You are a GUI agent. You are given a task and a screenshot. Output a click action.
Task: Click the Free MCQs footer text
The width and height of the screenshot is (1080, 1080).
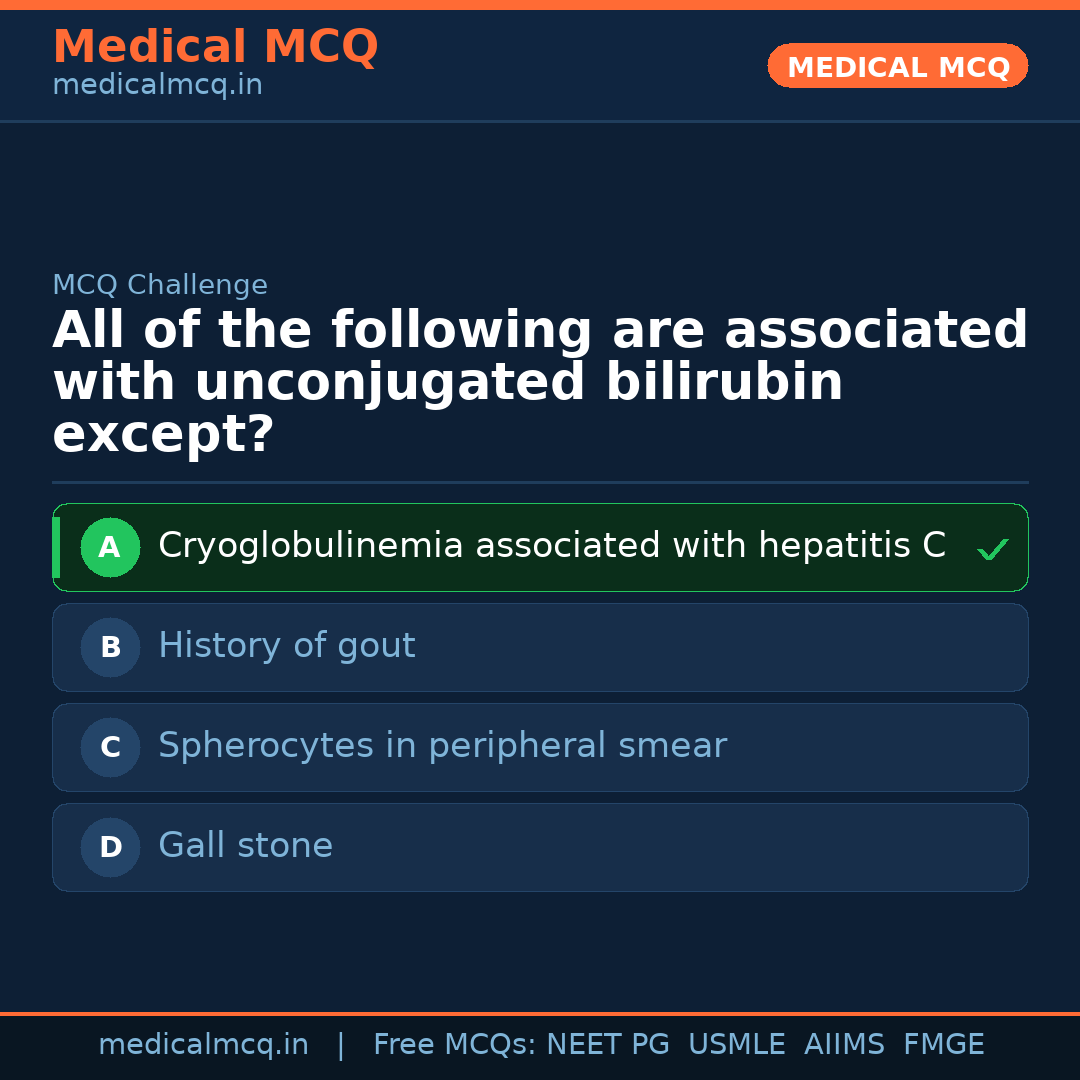455,1045
